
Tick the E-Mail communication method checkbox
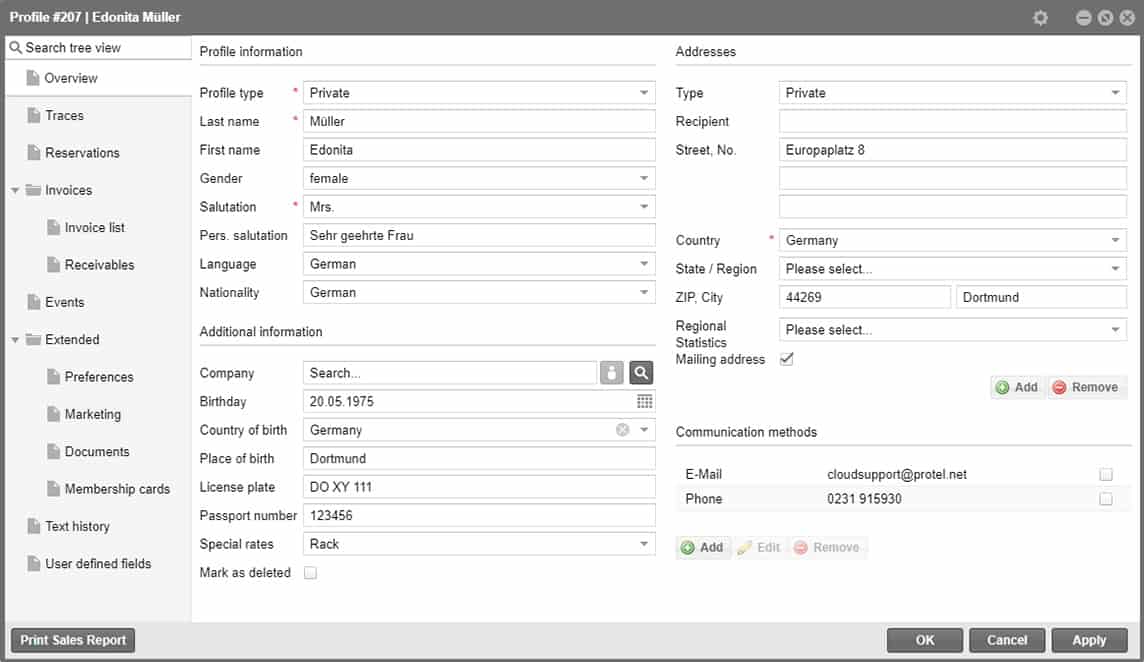(x=1105, y=474)
